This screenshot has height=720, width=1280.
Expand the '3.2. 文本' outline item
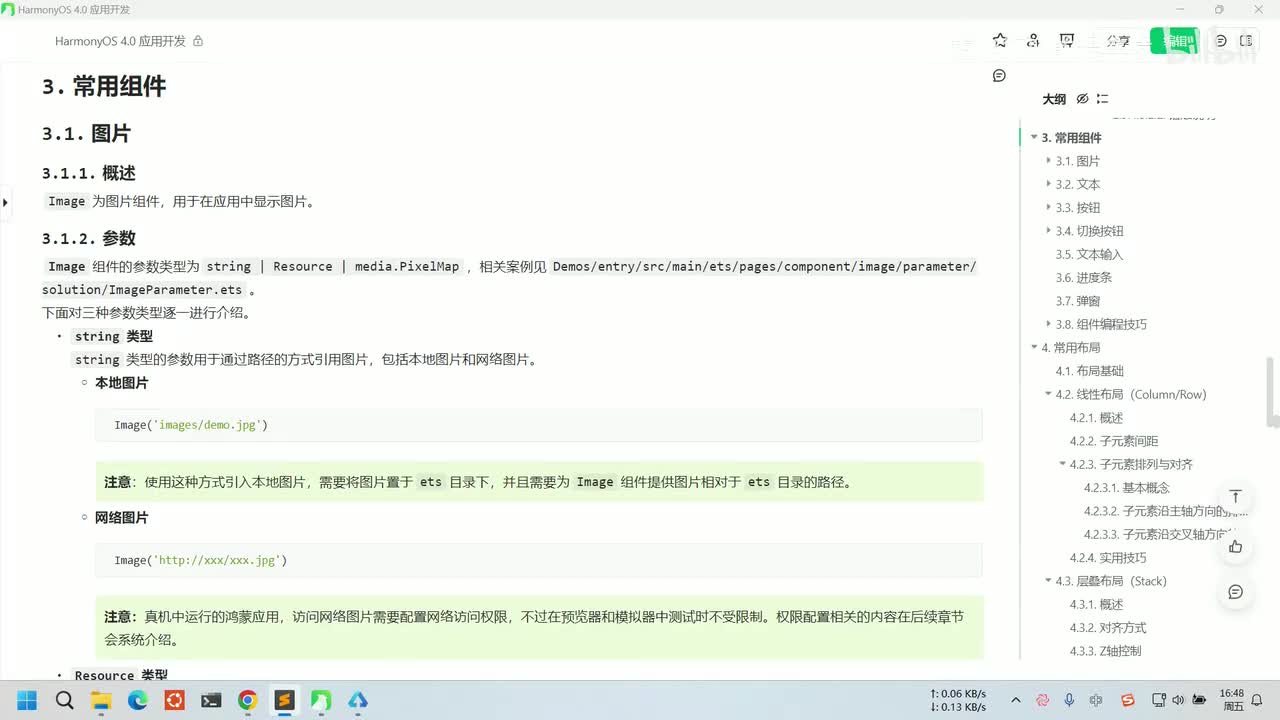(1048, 184)
